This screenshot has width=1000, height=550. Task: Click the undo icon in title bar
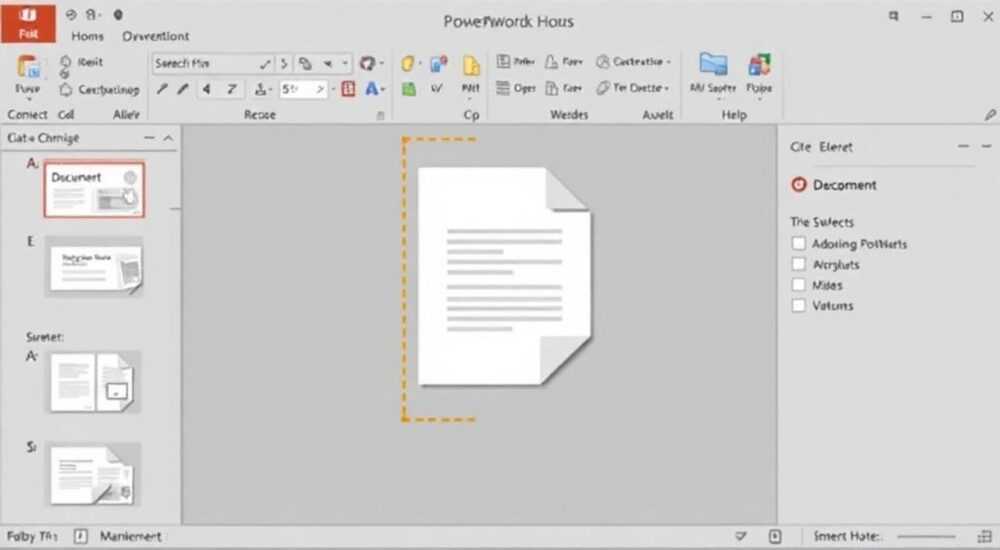(x=71, y=14)
